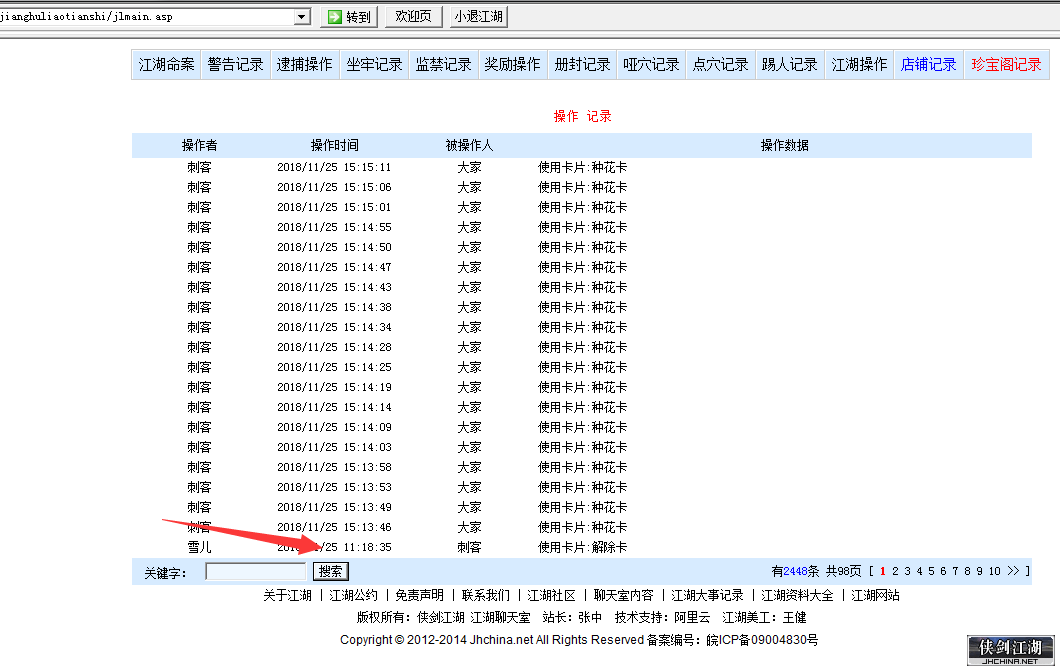Open the red 珍宝阁记录 tab
Viewport: 1060px width, 671px height.
point(1006,65)
